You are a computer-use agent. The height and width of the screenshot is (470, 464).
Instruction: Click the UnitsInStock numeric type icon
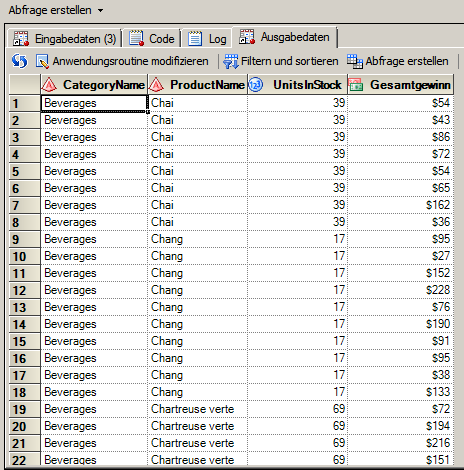[256, 85]
